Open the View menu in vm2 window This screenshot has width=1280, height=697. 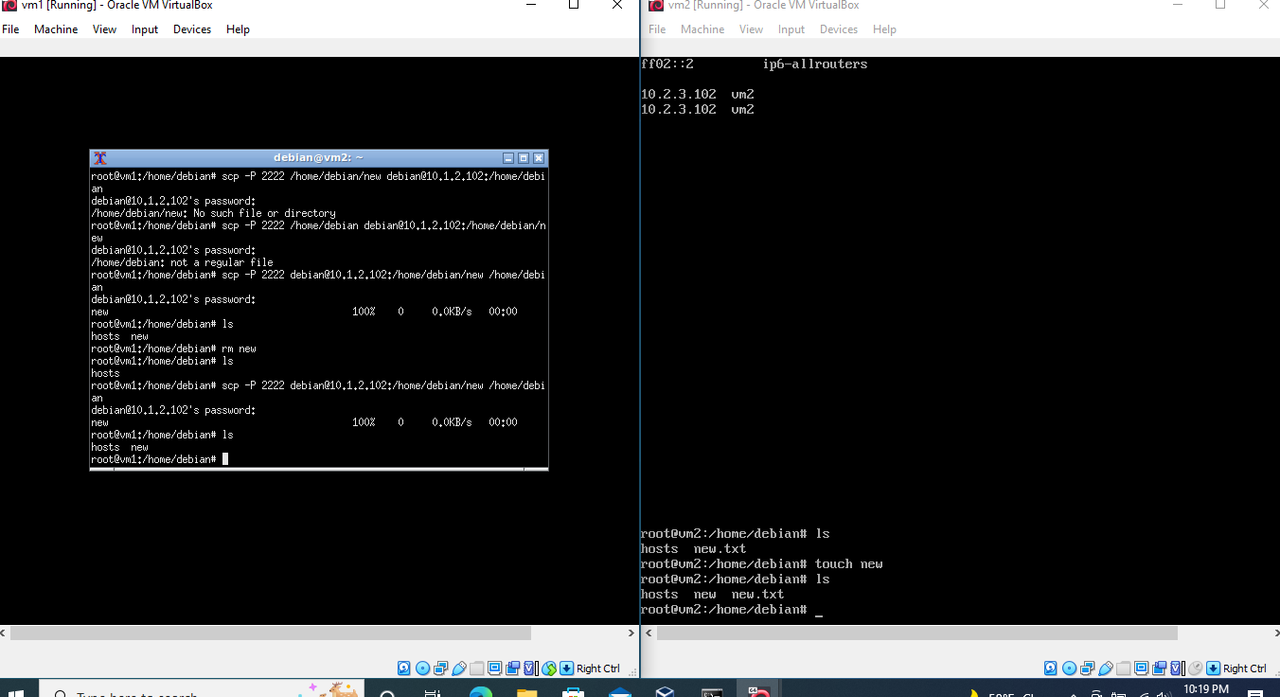(x=751, y=29)
